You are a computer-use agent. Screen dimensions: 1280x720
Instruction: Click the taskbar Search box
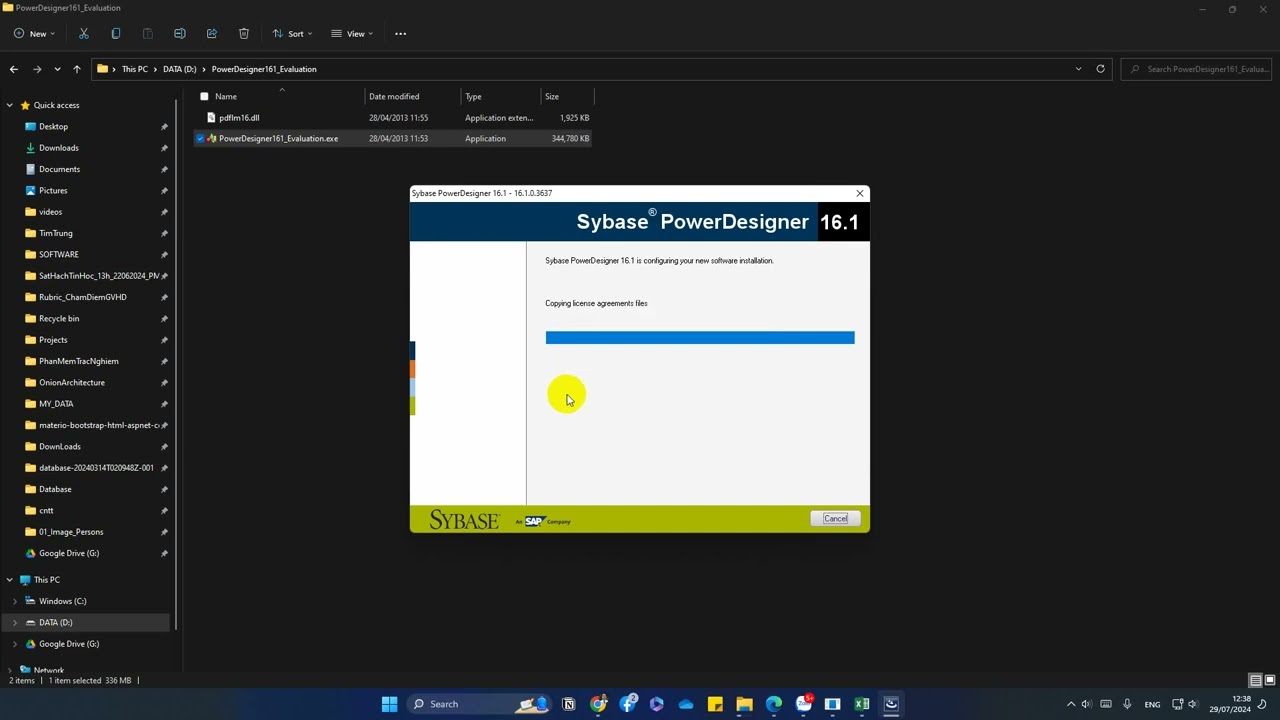(478, 704)
